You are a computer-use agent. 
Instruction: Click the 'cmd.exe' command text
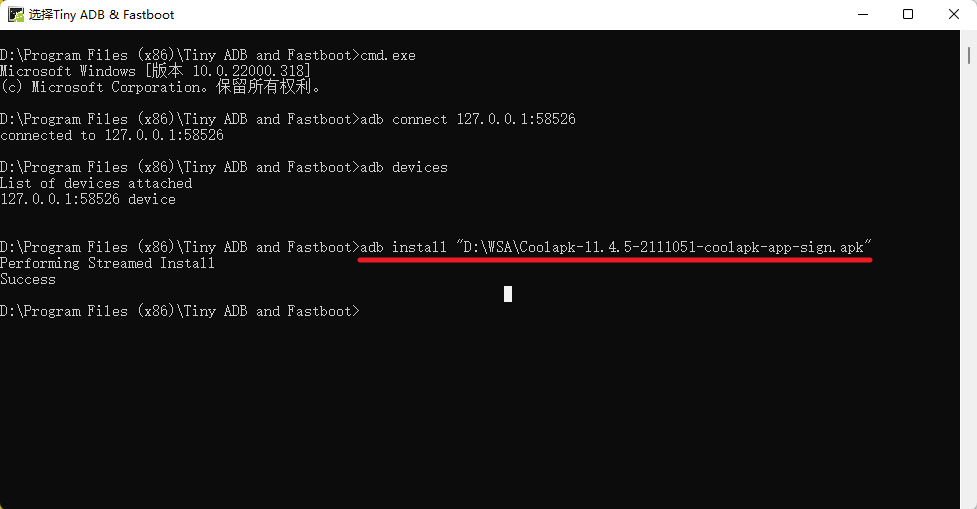[x=388, y=56]
